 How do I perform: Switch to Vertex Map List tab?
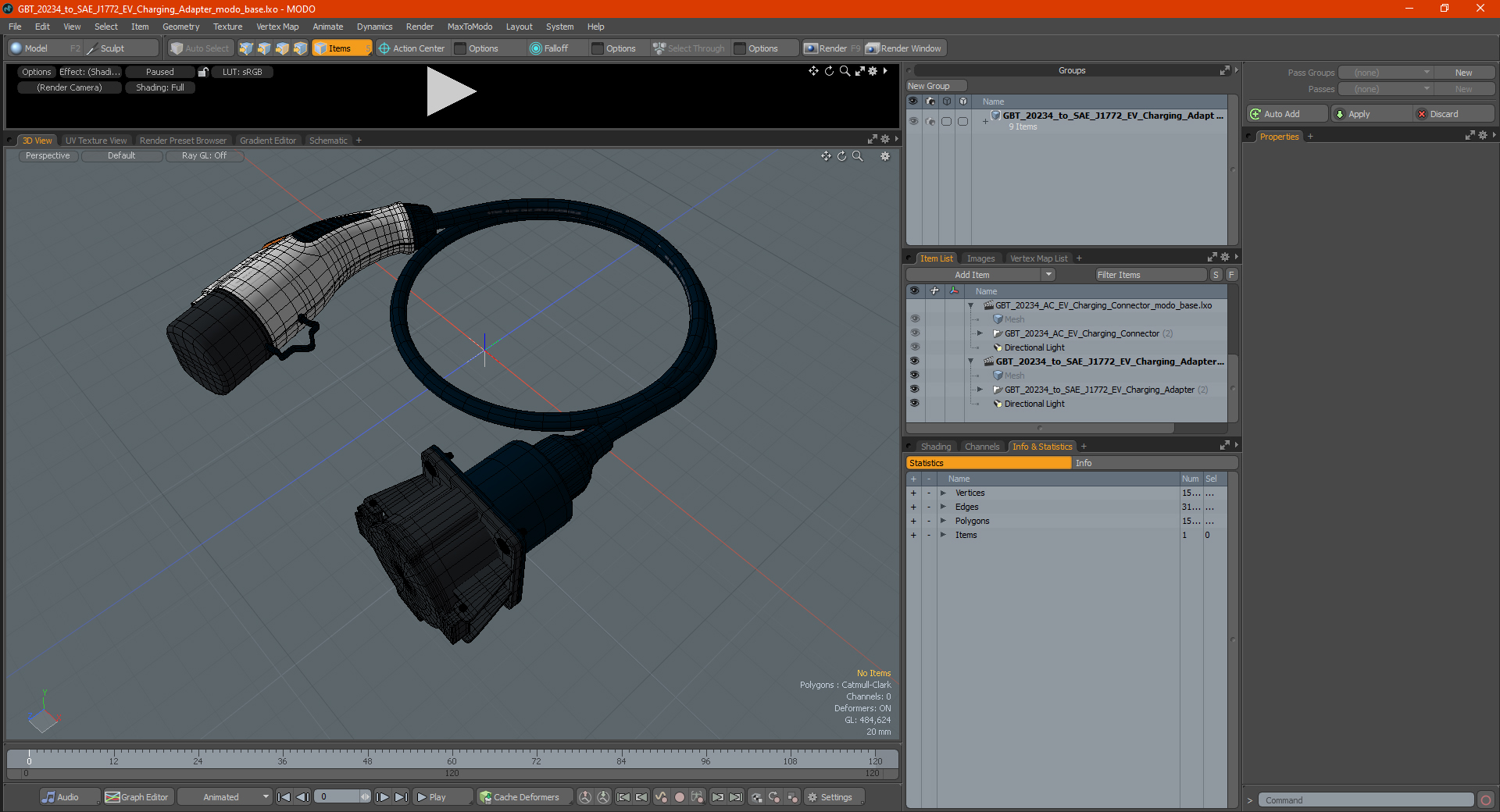(1038, 258)
